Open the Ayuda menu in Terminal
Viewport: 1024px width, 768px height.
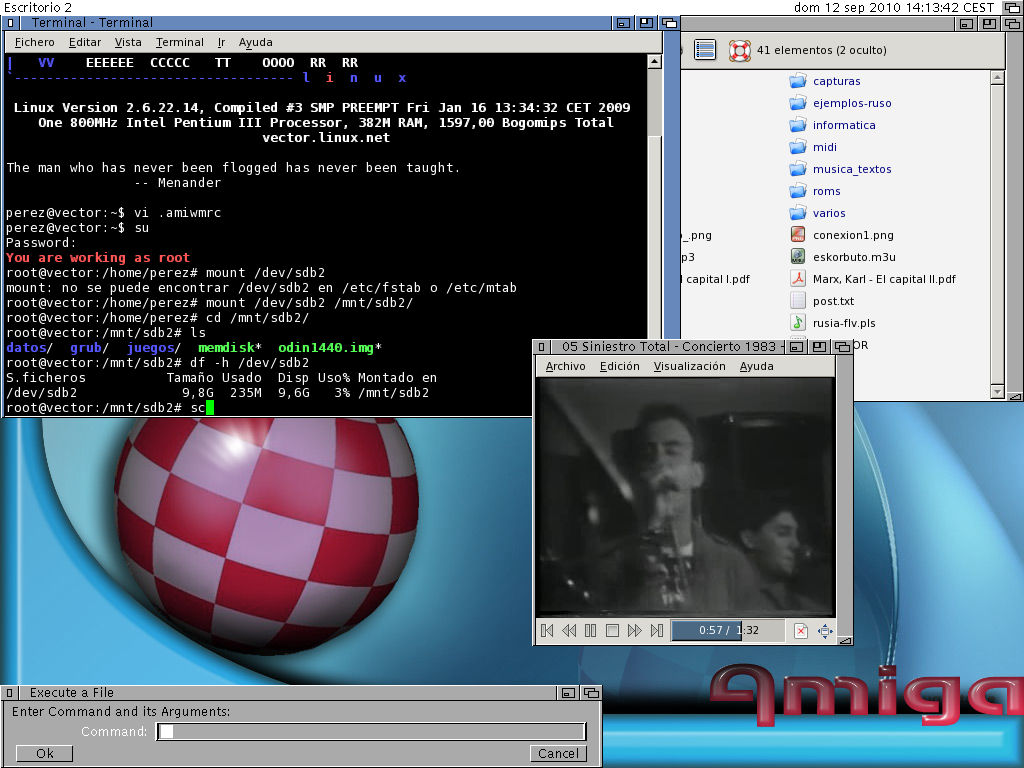click(255, 42)
